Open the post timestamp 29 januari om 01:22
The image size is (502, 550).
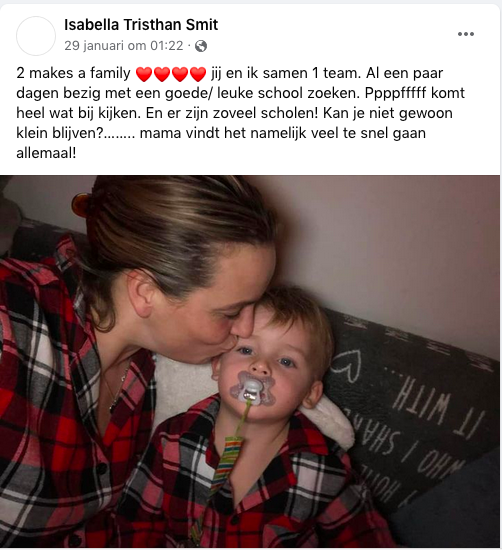123,46
